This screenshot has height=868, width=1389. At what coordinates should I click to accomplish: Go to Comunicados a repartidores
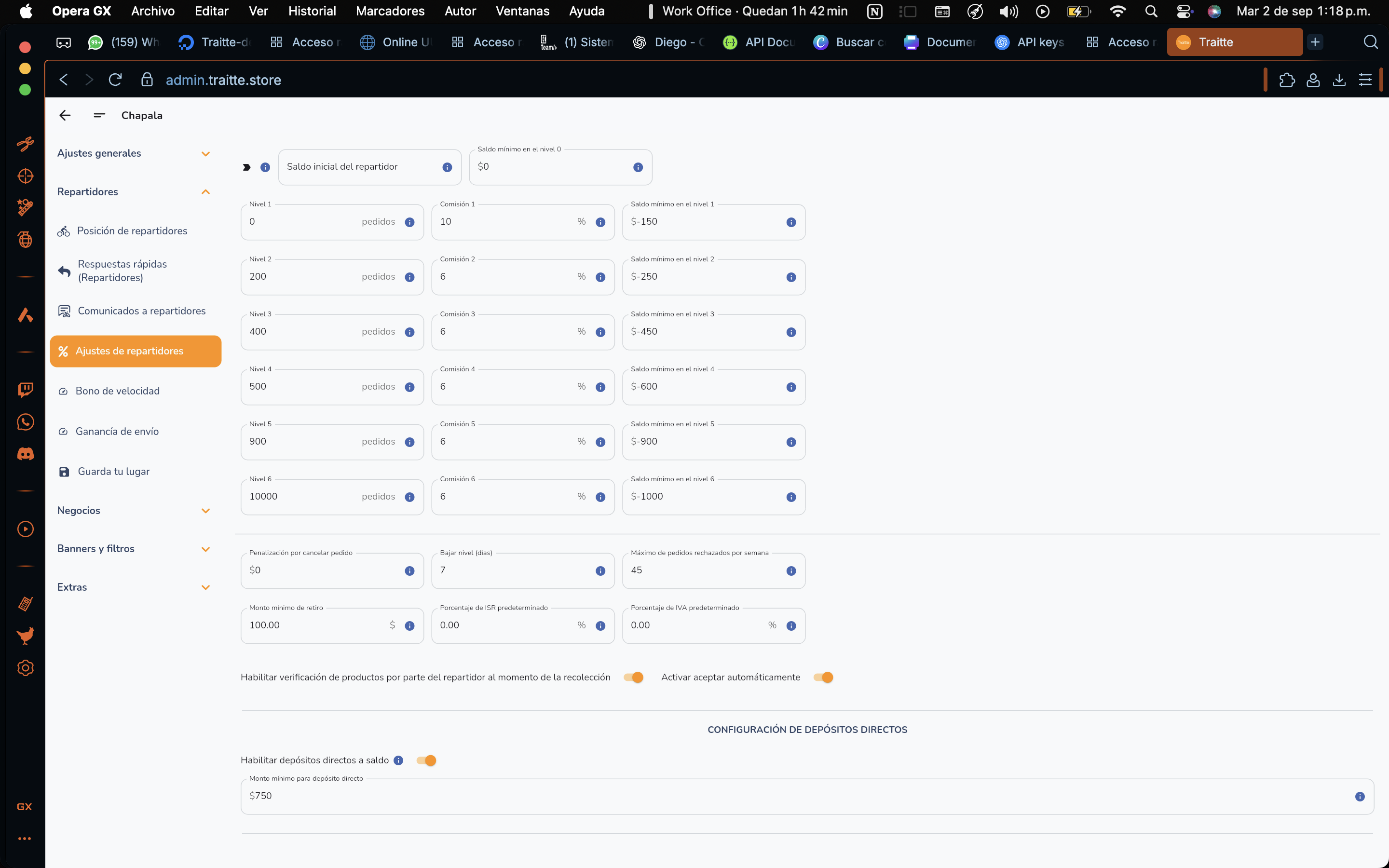141,311
